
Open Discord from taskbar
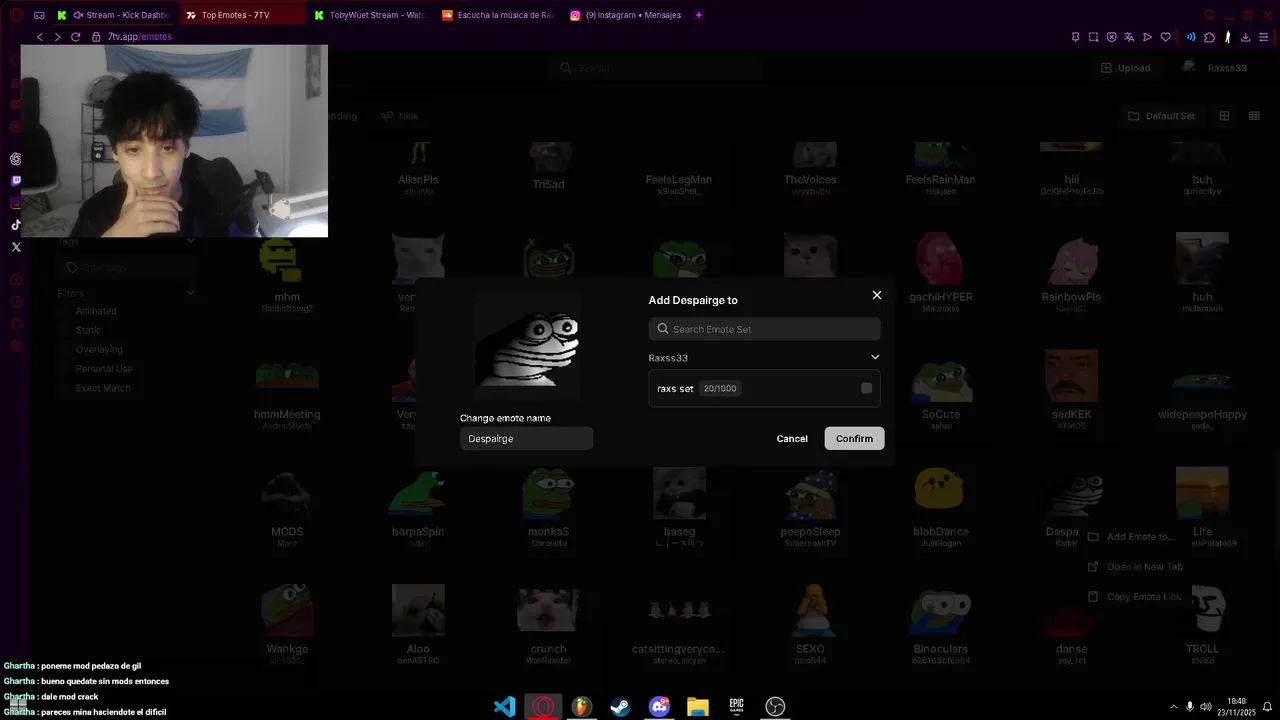[659, 707]
